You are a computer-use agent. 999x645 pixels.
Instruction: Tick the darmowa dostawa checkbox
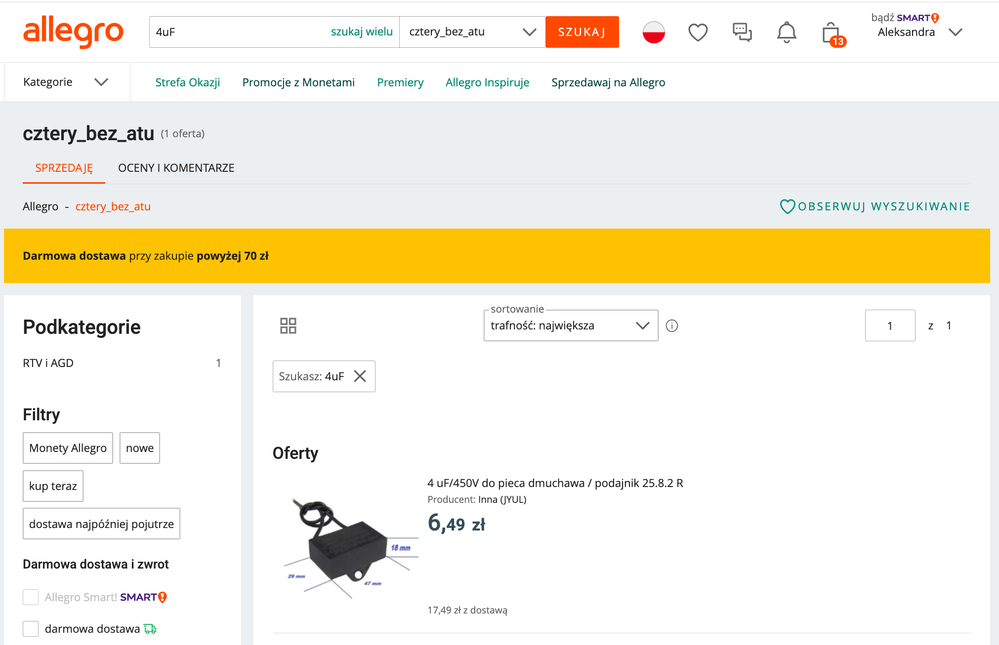pyautogui.click(x=31, y=628)
